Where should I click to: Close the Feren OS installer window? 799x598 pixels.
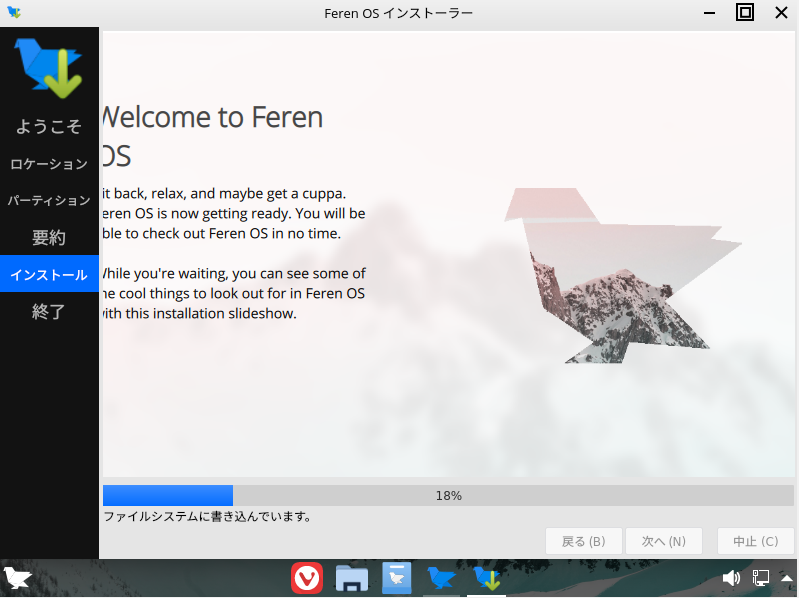[781, 13]
